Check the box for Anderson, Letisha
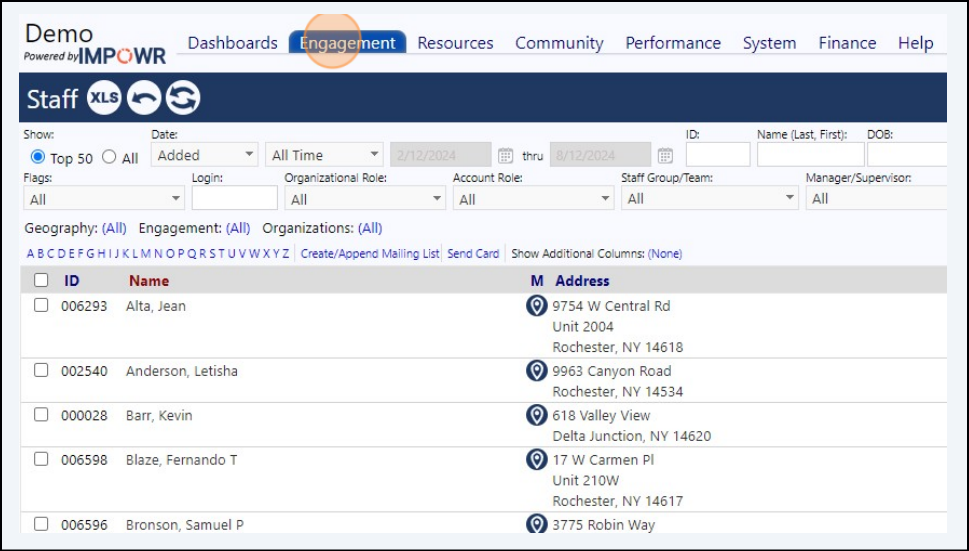This screenshot has width=969, height=551. [x=41, y=370]
